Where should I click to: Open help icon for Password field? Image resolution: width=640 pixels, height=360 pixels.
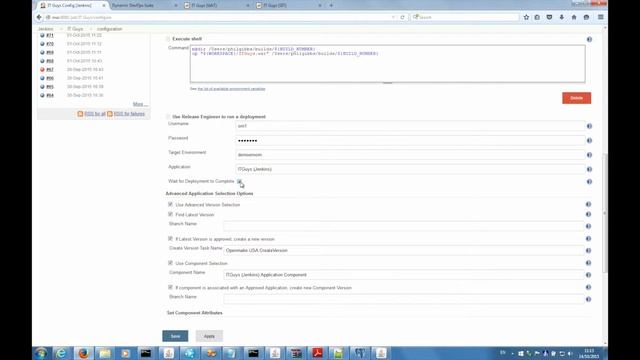tap(589, 140)
